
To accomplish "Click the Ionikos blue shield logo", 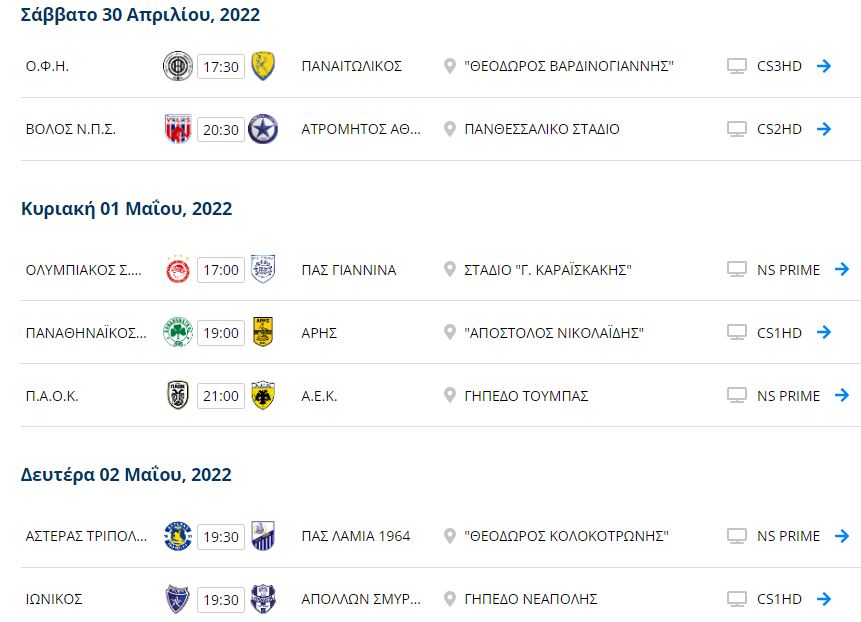I will [177, 599].
